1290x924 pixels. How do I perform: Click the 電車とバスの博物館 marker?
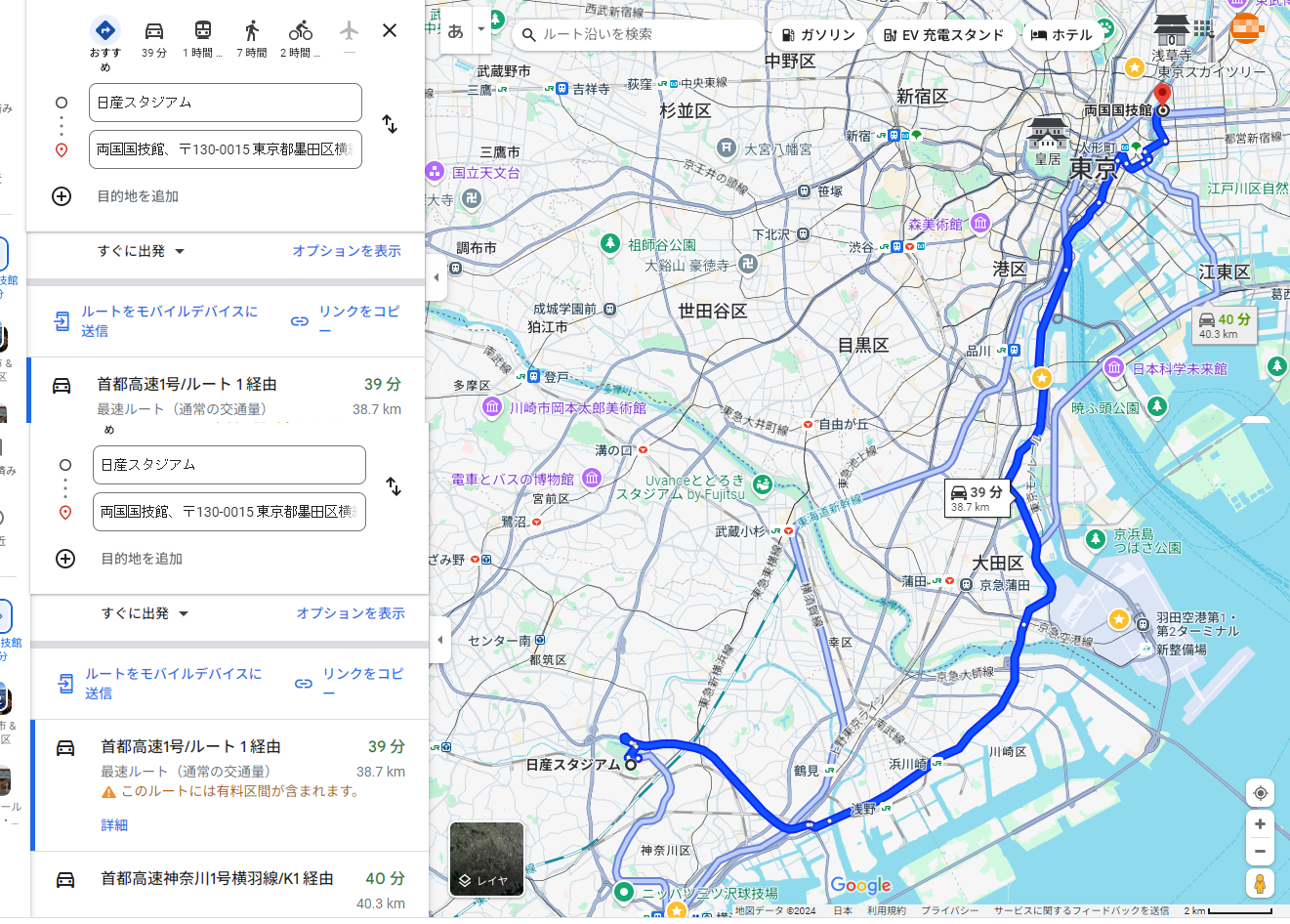[x=592, y=478]
